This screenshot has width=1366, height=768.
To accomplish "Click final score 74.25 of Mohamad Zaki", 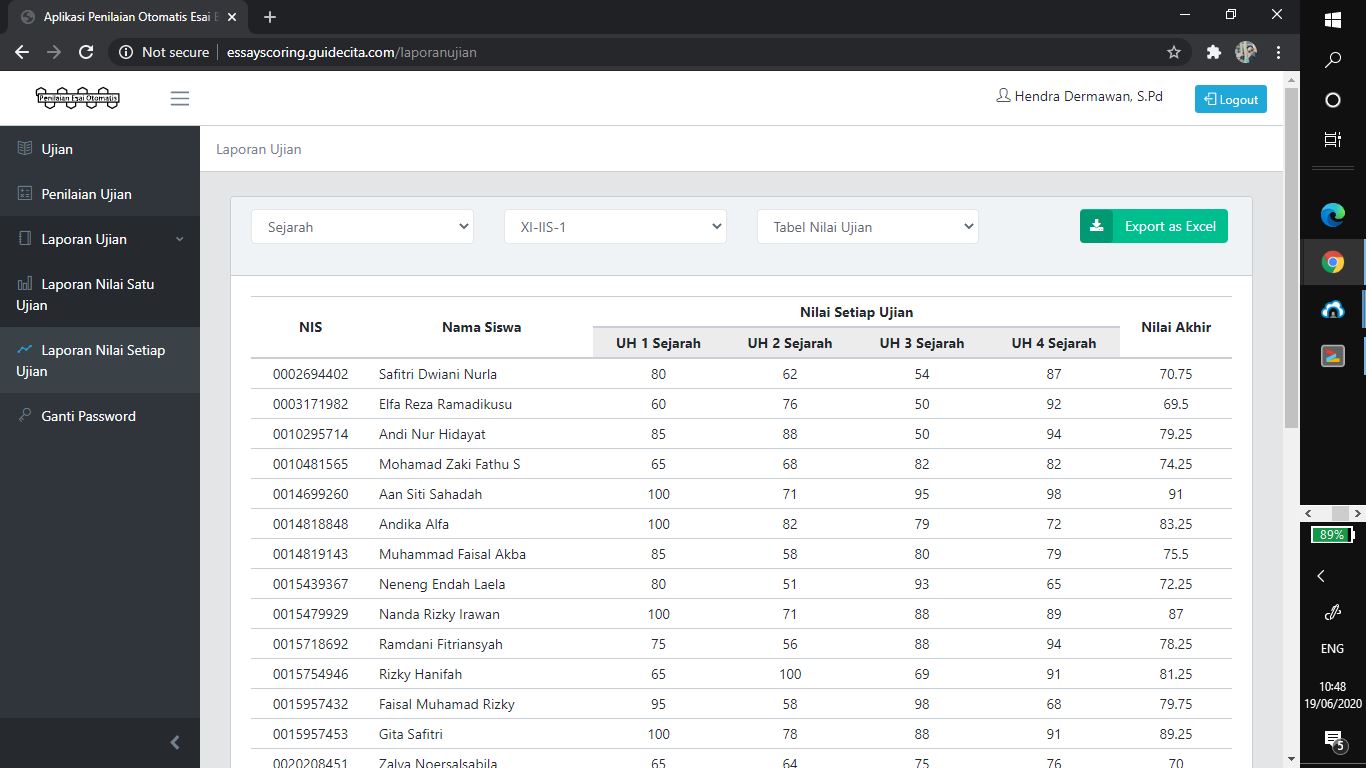I will click(x=1176, y=464).
